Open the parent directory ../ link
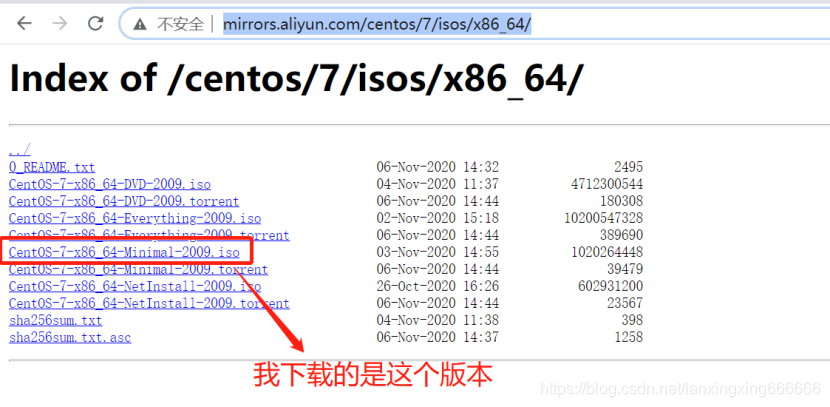Screen dimensions: 830x407 [20, 150]
